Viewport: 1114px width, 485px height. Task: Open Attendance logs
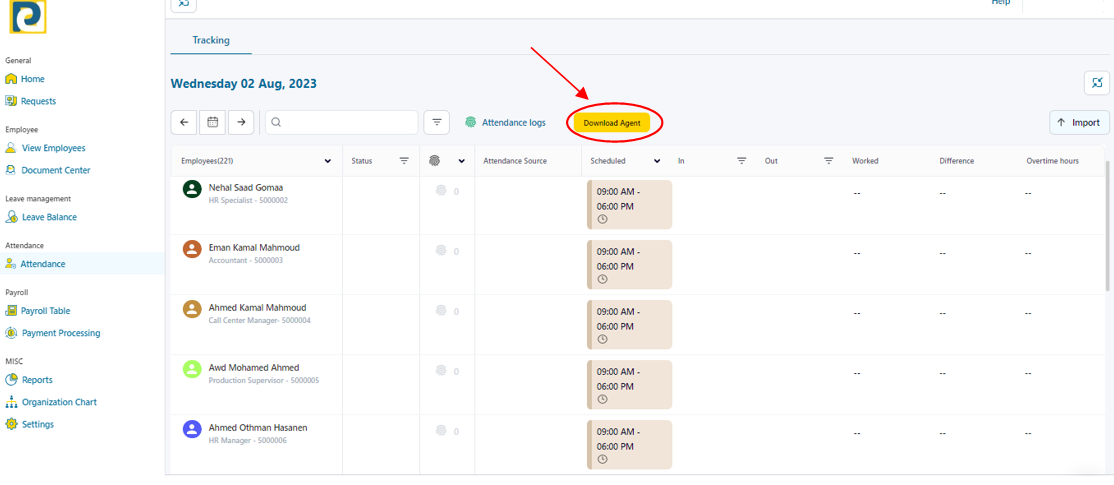pyautogui.click(x=505, y=122)
